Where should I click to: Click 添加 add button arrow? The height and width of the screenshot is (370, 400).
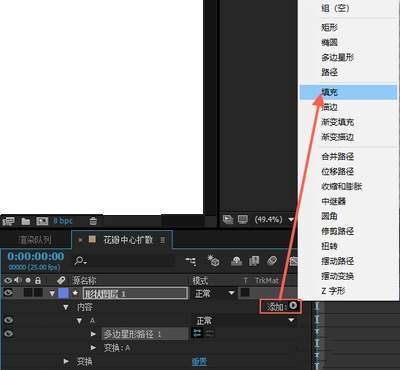[x=293, y=306]
